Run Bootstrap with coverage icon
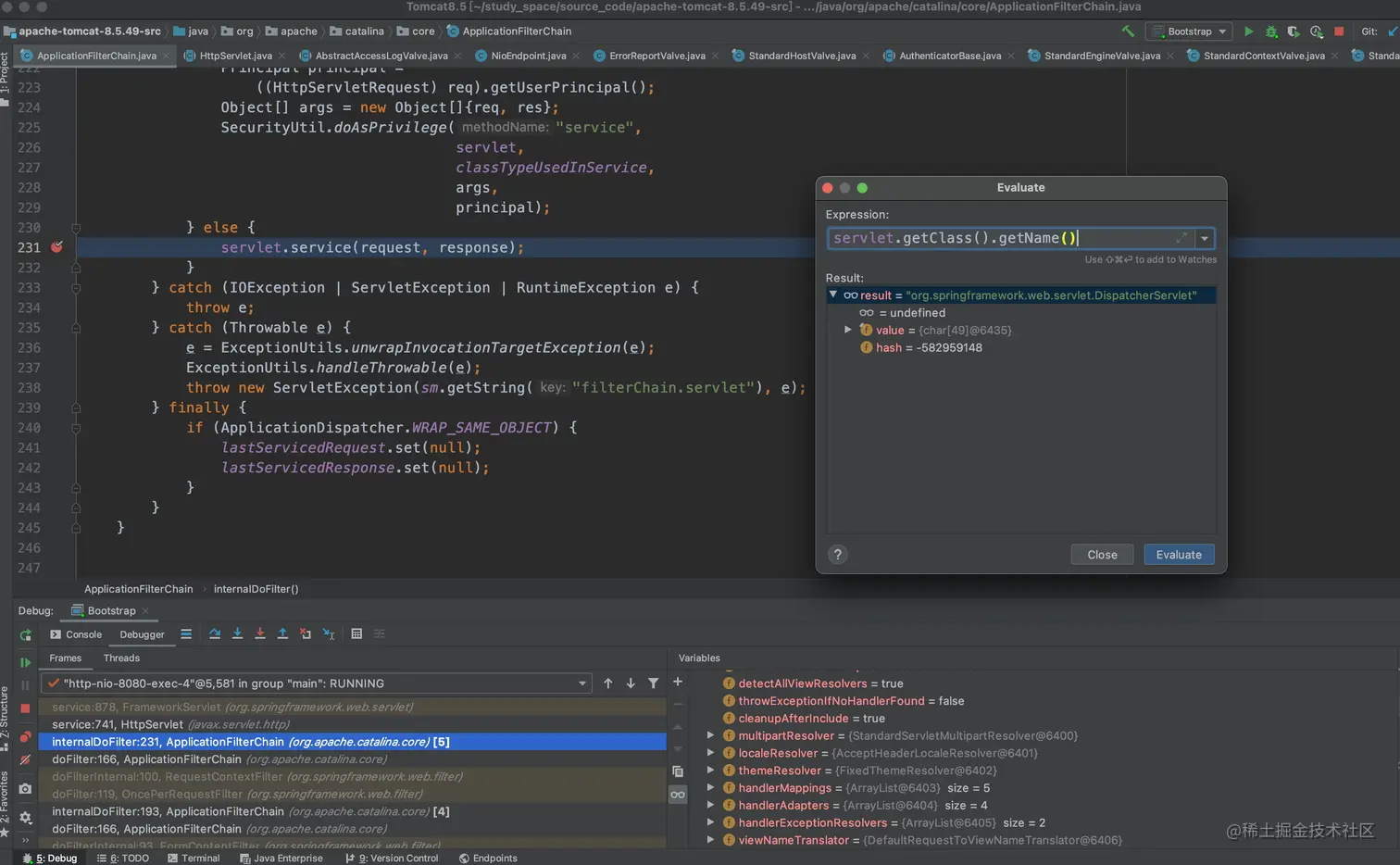1400x865 pixels. click(x=1294, y=31)
